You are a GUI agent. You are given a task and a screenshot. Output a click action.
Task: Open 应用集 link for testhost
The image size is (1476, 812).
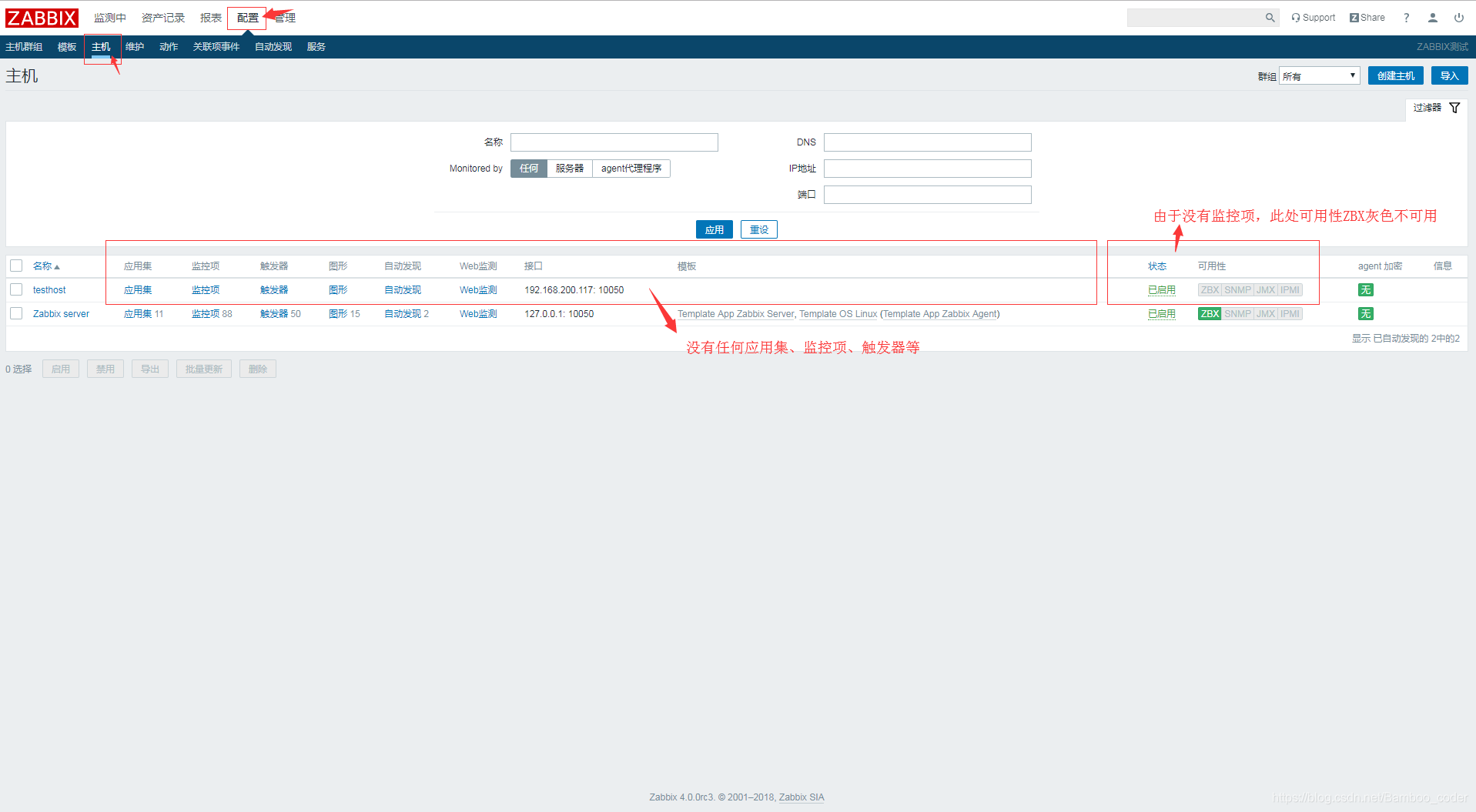click(x=138, y=290)
